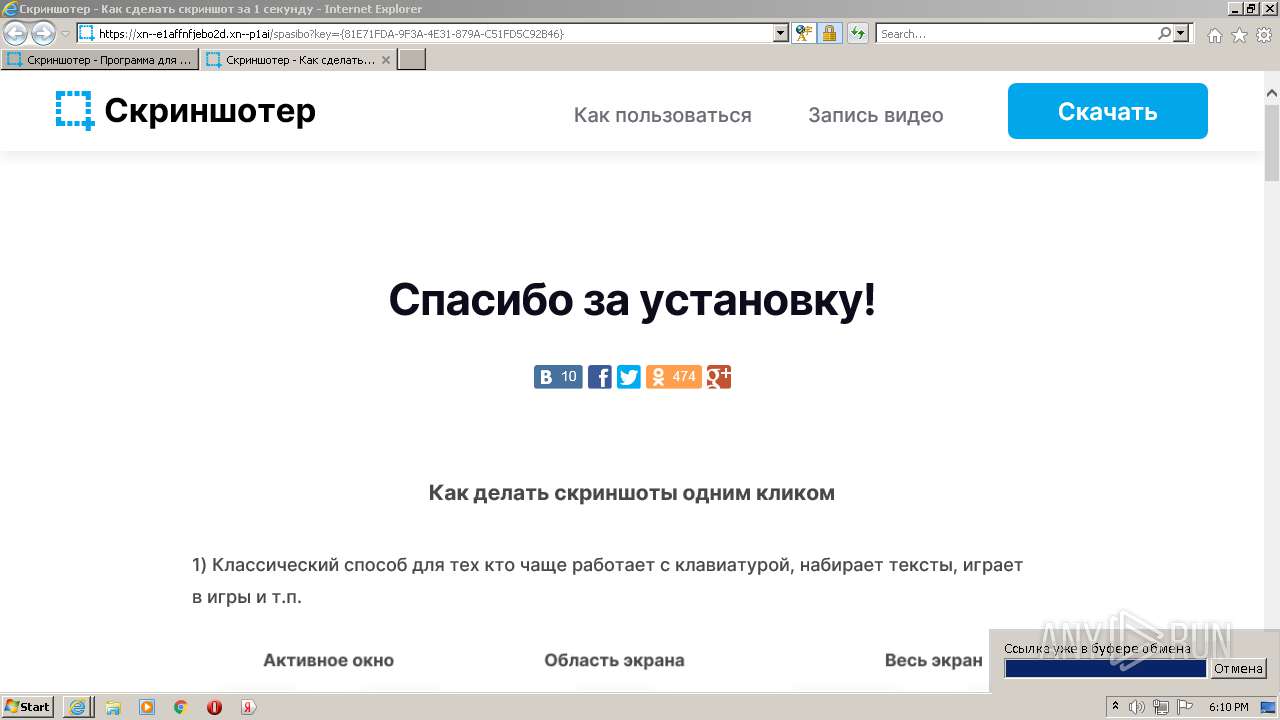
Task: Click the page scrollbar up arrow
Action: (1271, 94)
